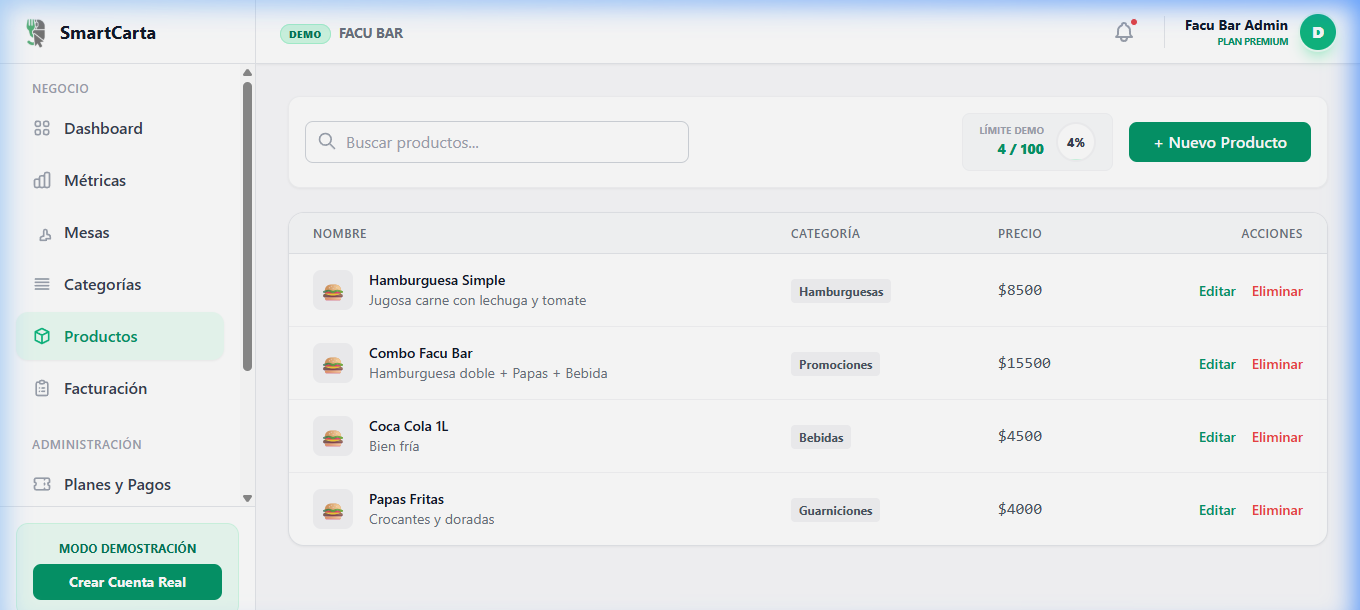
Task: Click the search magnifier icon
Action: point(326,141)
